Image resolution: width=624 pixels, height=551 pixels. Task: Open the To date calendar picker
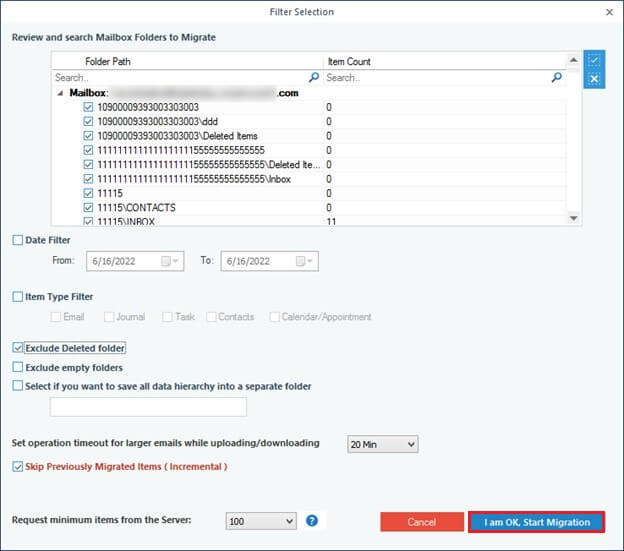(305, 261)
